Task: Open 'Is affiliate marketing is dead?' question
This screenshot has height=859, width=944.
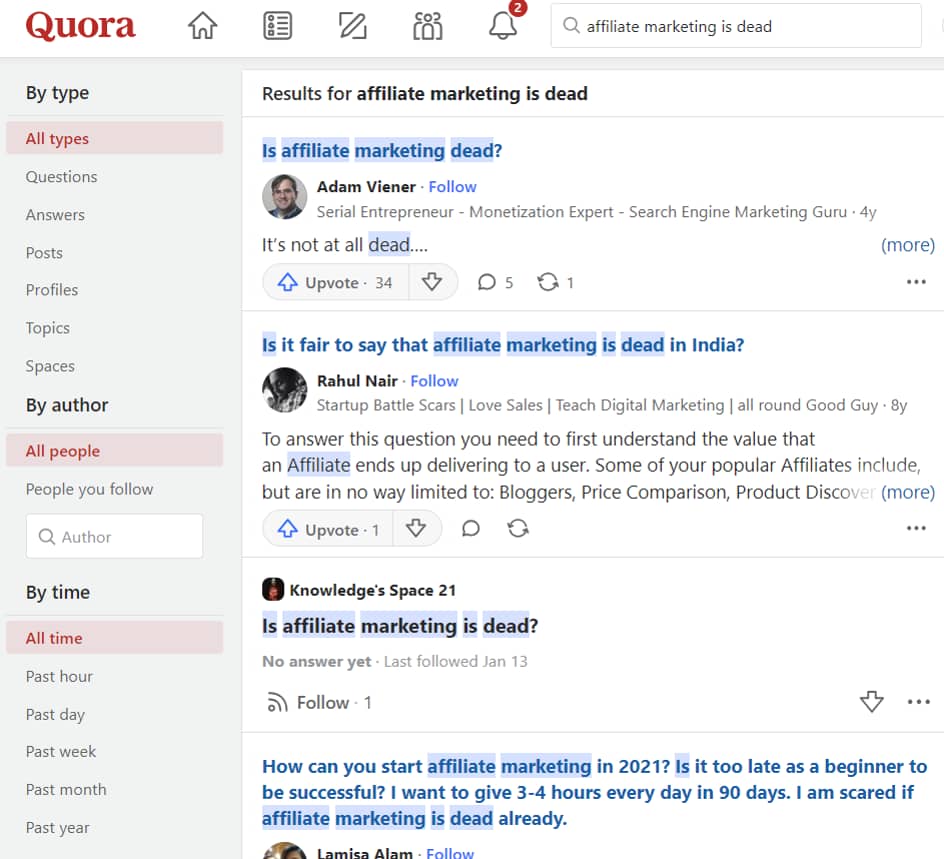Action: point(400,626)
